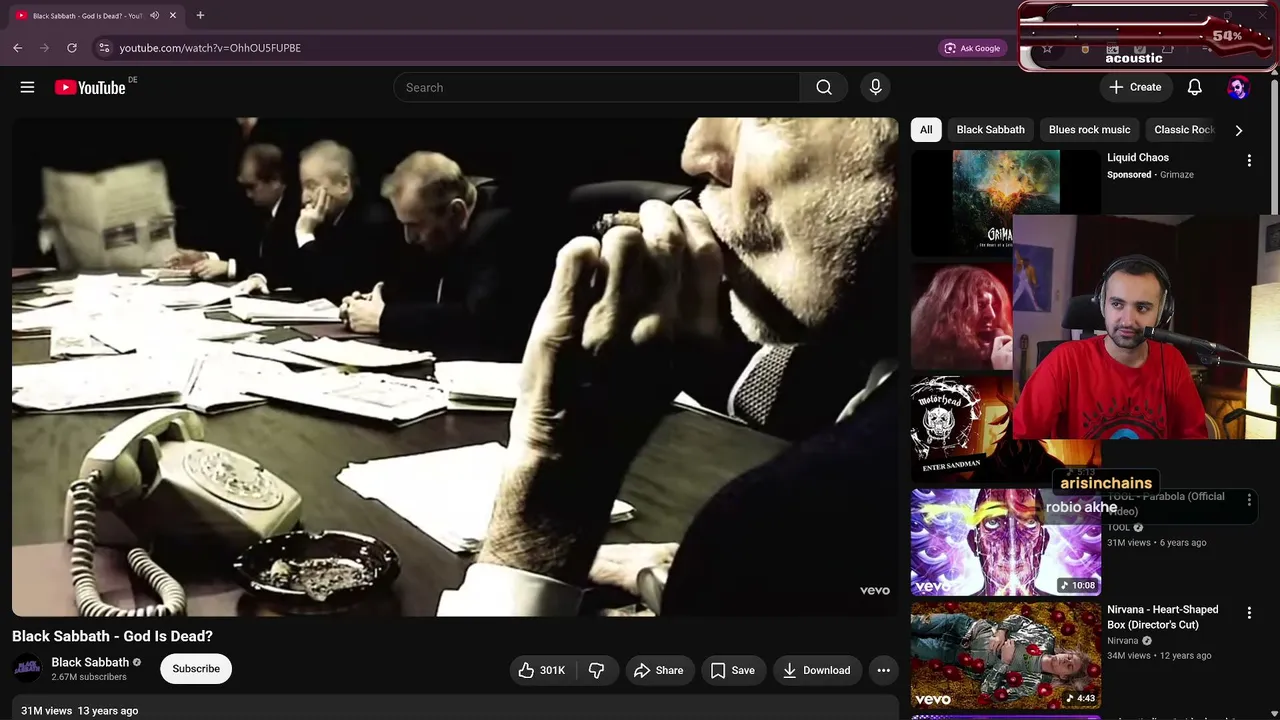The width and height of the screenshot is (1280, 720).
Task: Click the Ask Google button
Action: point(972,48)
